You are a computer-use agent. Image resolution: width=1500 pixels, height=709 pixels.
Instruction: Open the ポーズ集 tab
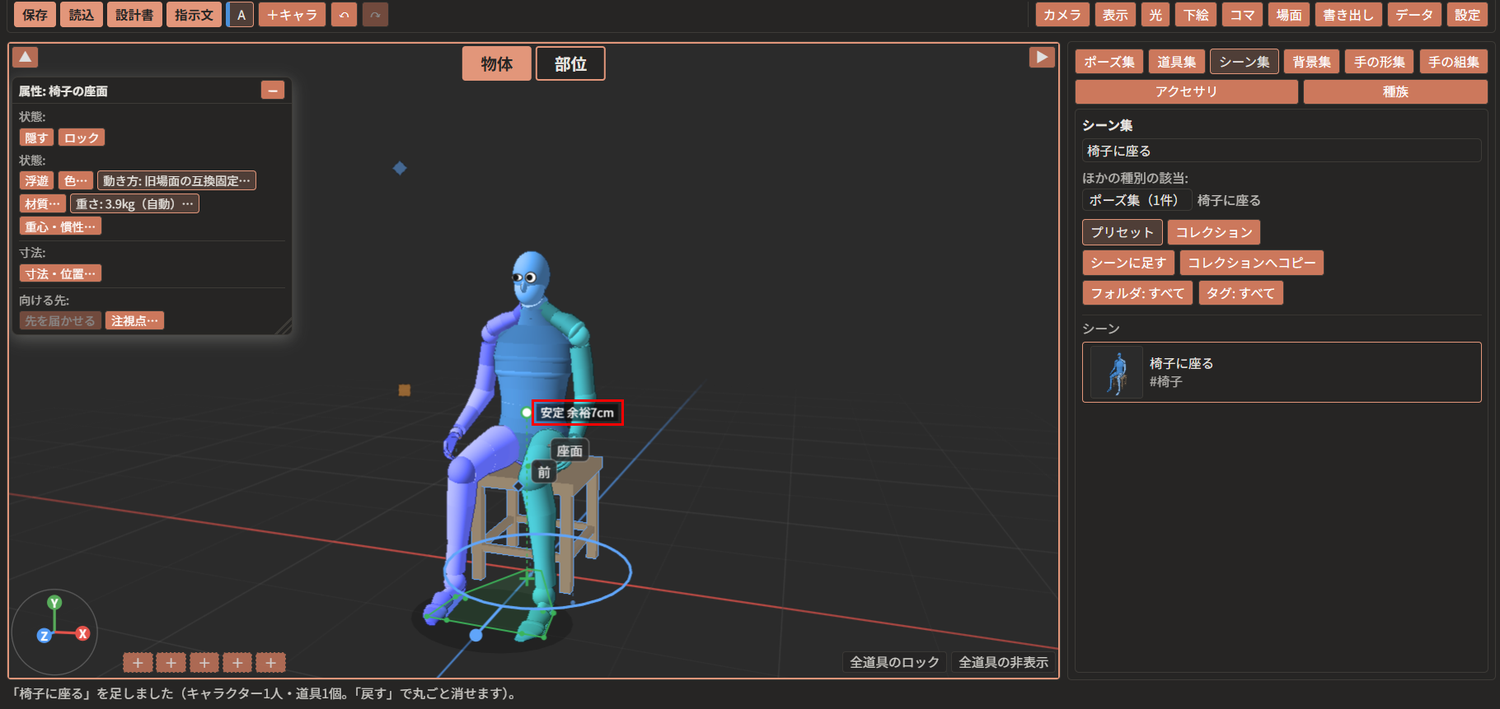pos(1109,62)
